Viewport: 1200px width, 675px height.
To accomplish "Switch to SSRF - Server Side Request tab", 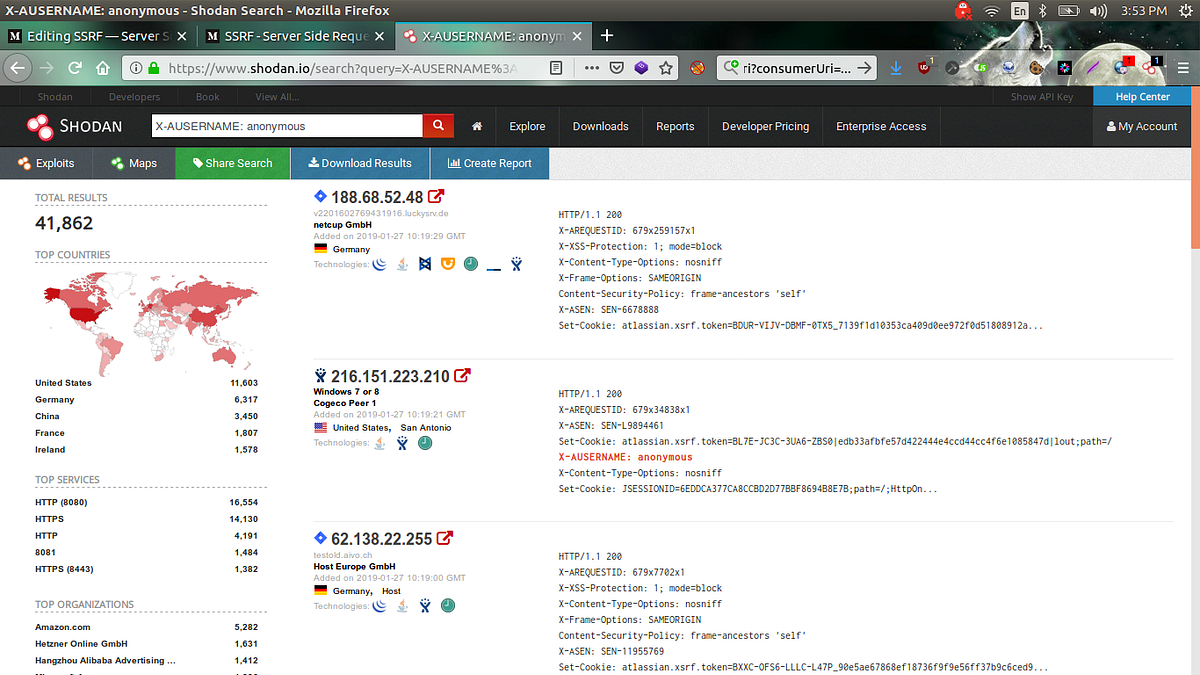I will pos(297,35).
